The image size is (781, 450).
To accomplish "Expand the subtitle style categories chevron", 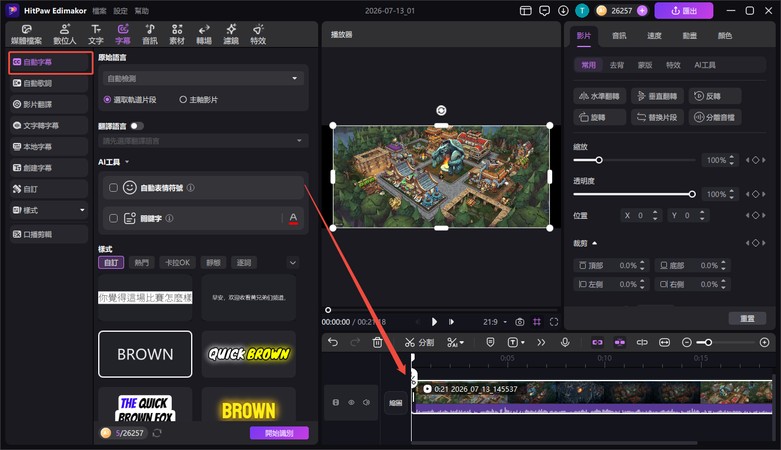I will (x=293, y=263).
